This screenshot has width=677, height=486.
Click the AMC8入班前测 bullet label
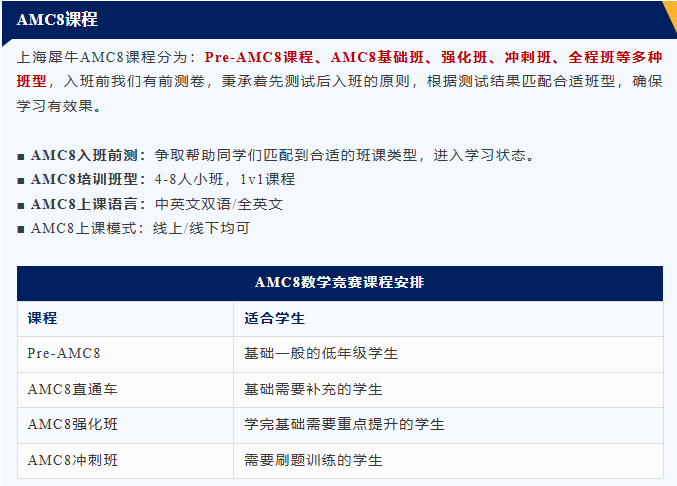point(88,155)
